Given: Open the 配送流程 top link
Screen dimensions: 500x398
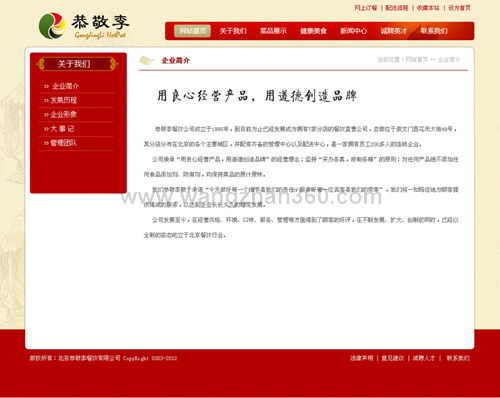Looking at the screenshot, I should [397, 8].
